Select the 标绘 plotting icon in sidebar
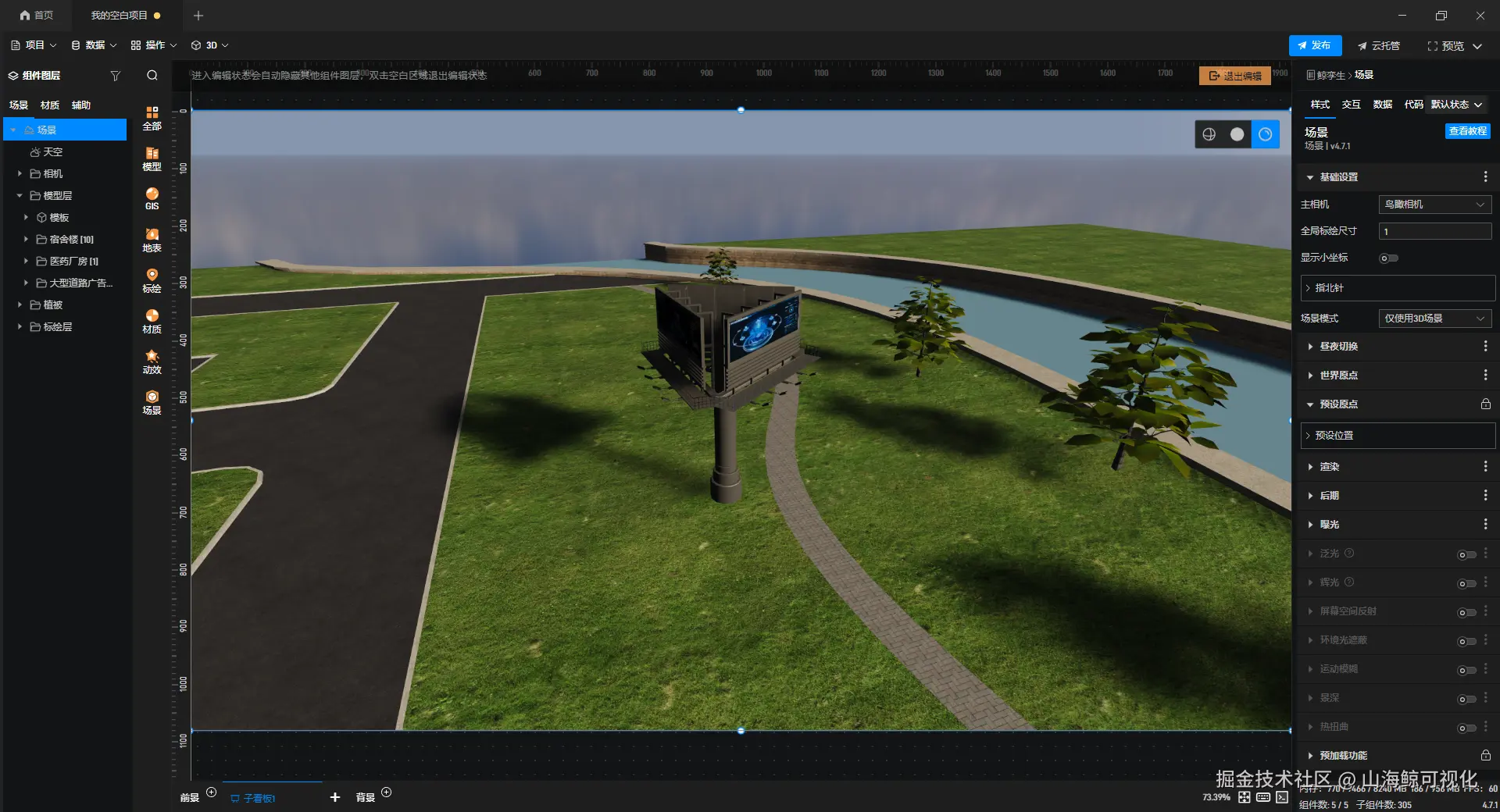This screenshot has width=1500, height=812. pos(152,281)
